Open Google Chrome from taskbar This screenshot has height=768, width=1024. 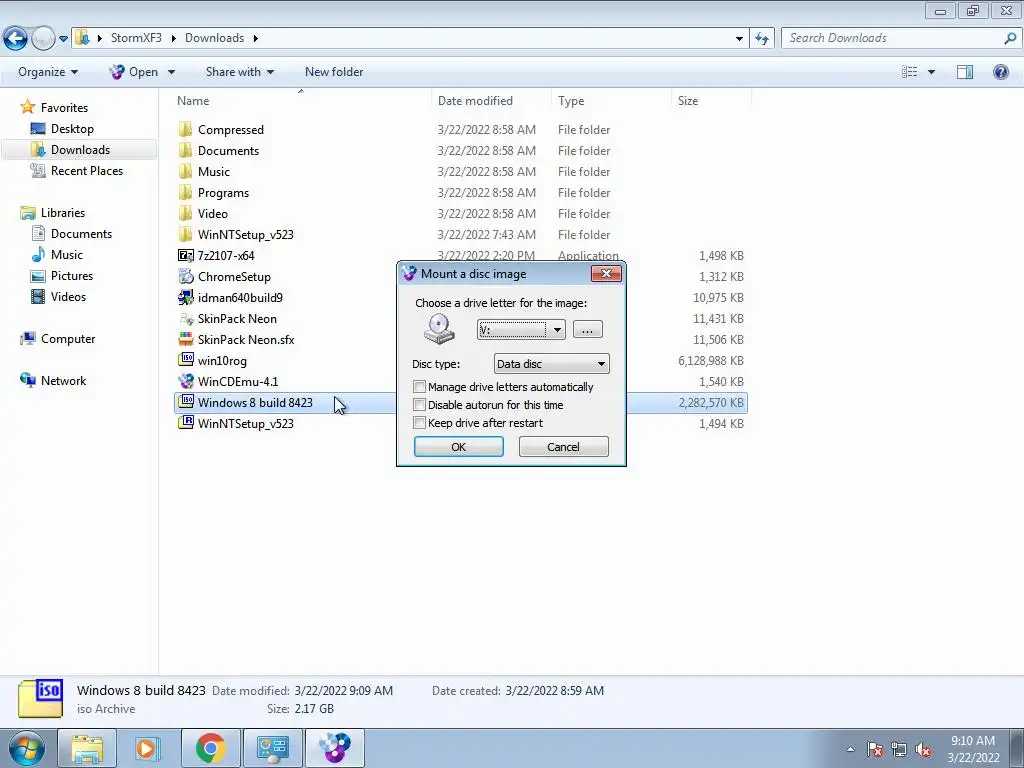(x=210, y=748)
